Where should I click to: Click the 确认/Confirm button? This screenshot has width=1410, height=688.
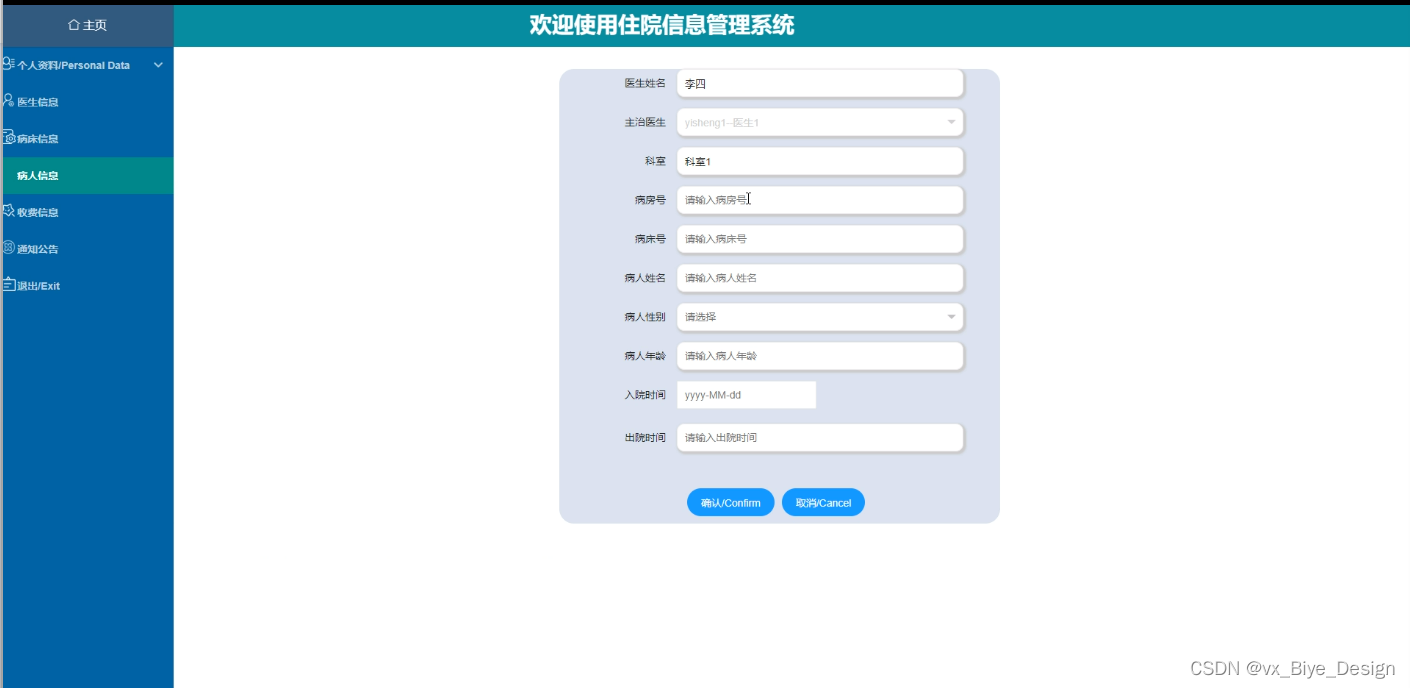(x=731, y=503)
